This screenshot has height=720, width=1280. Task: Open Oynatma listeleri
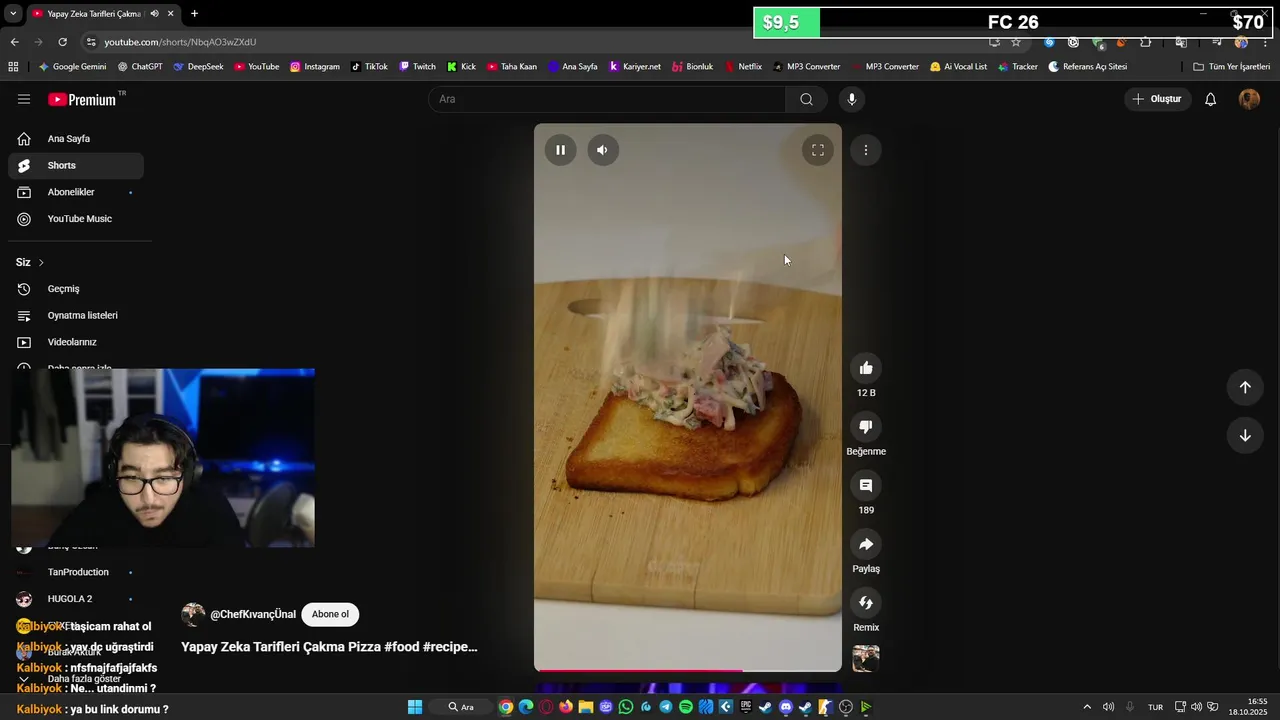[x=76, y=315]
